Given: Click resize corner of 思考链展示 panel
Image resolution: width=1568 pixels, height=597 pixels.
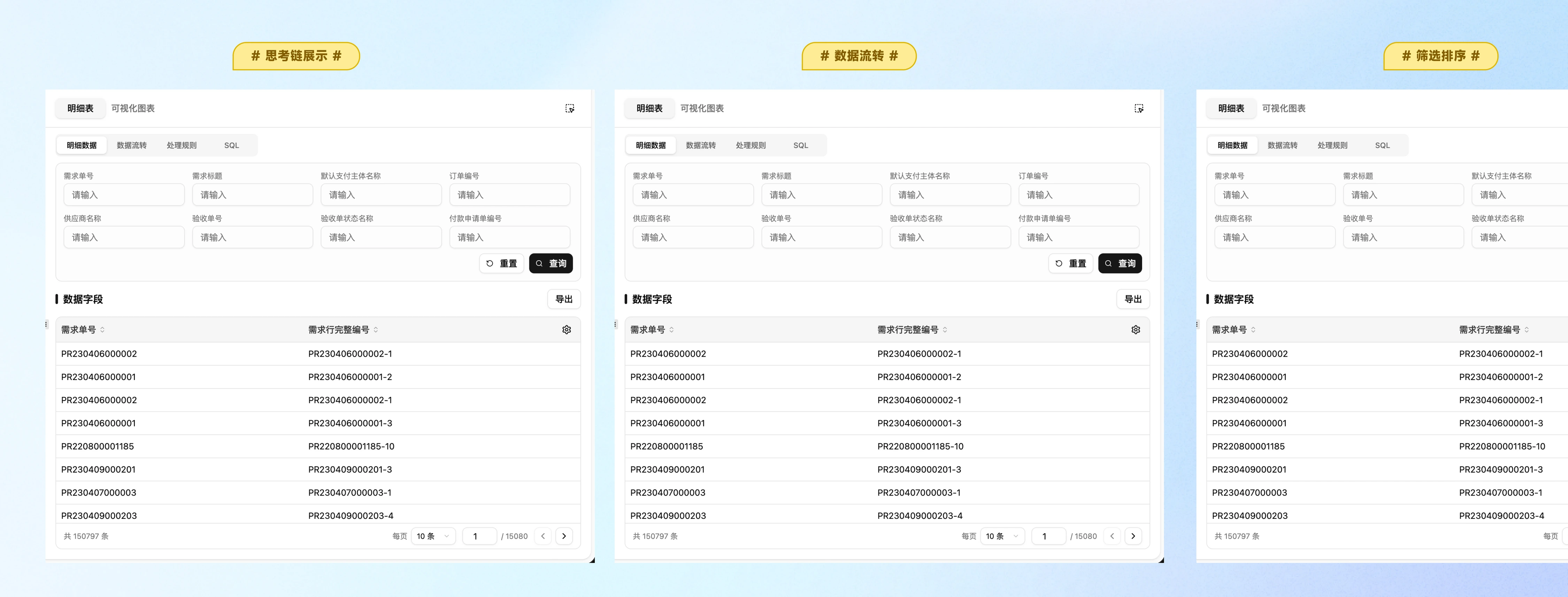Looking at the screenshot, I should pos(592,560).
